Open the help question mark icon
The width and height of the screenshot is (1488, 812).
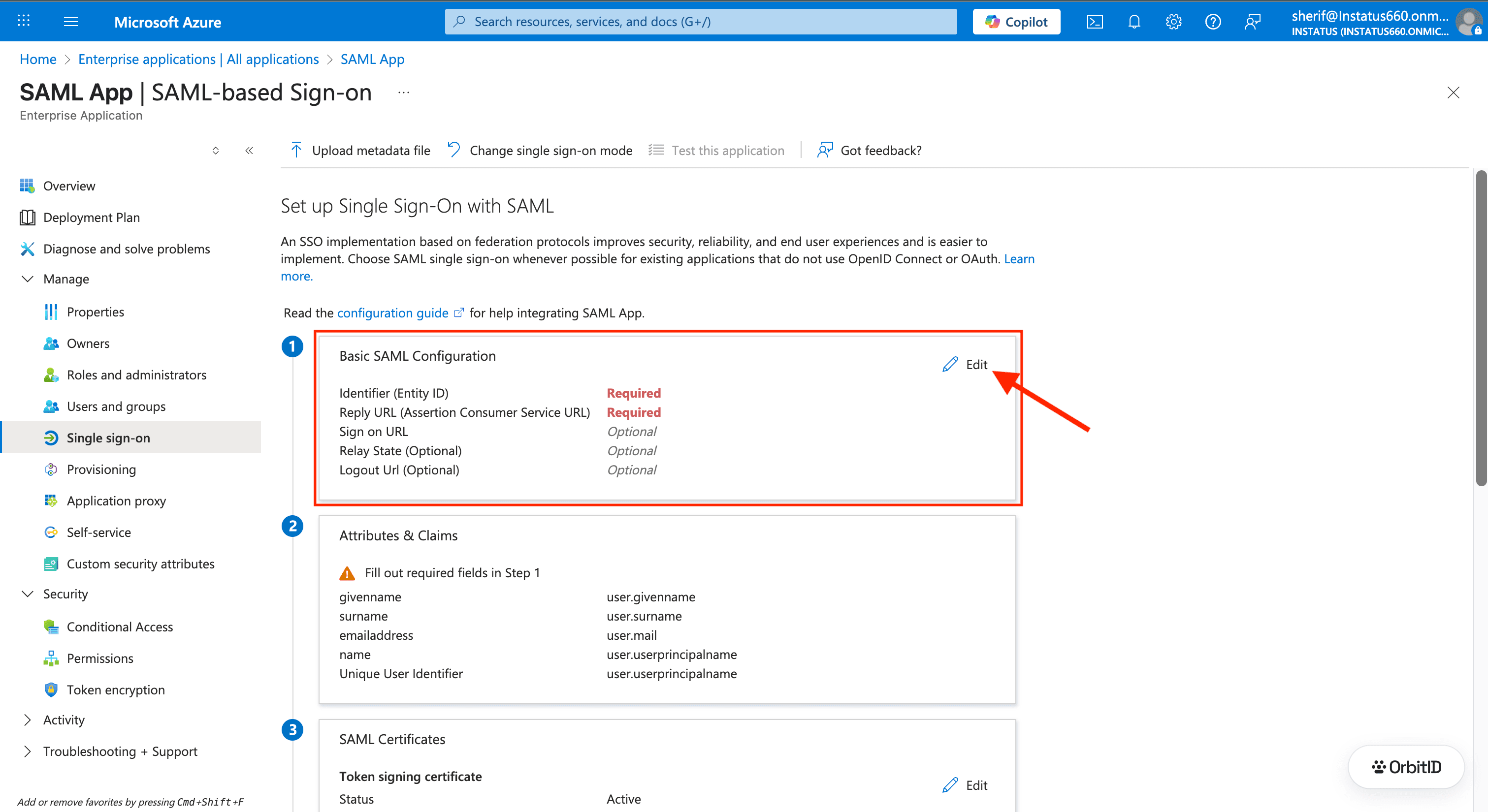[x=1212, y=22]
